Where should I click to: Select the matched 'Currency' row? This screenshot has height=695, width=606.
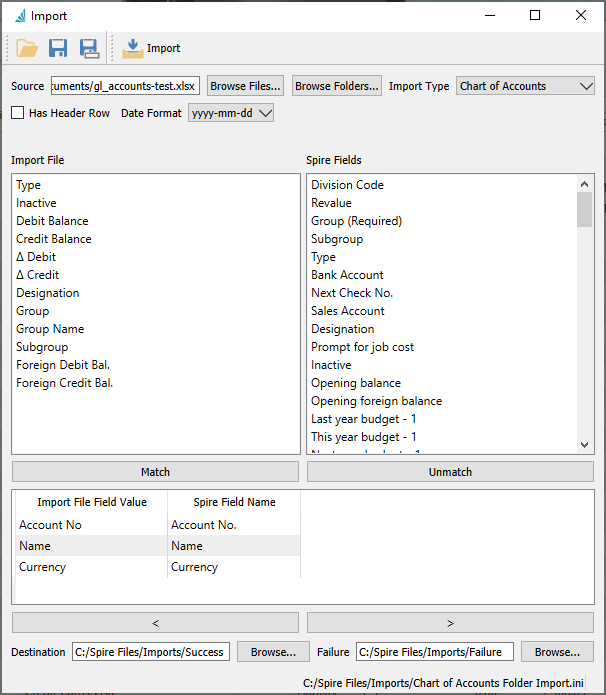[x=158, y=567]
